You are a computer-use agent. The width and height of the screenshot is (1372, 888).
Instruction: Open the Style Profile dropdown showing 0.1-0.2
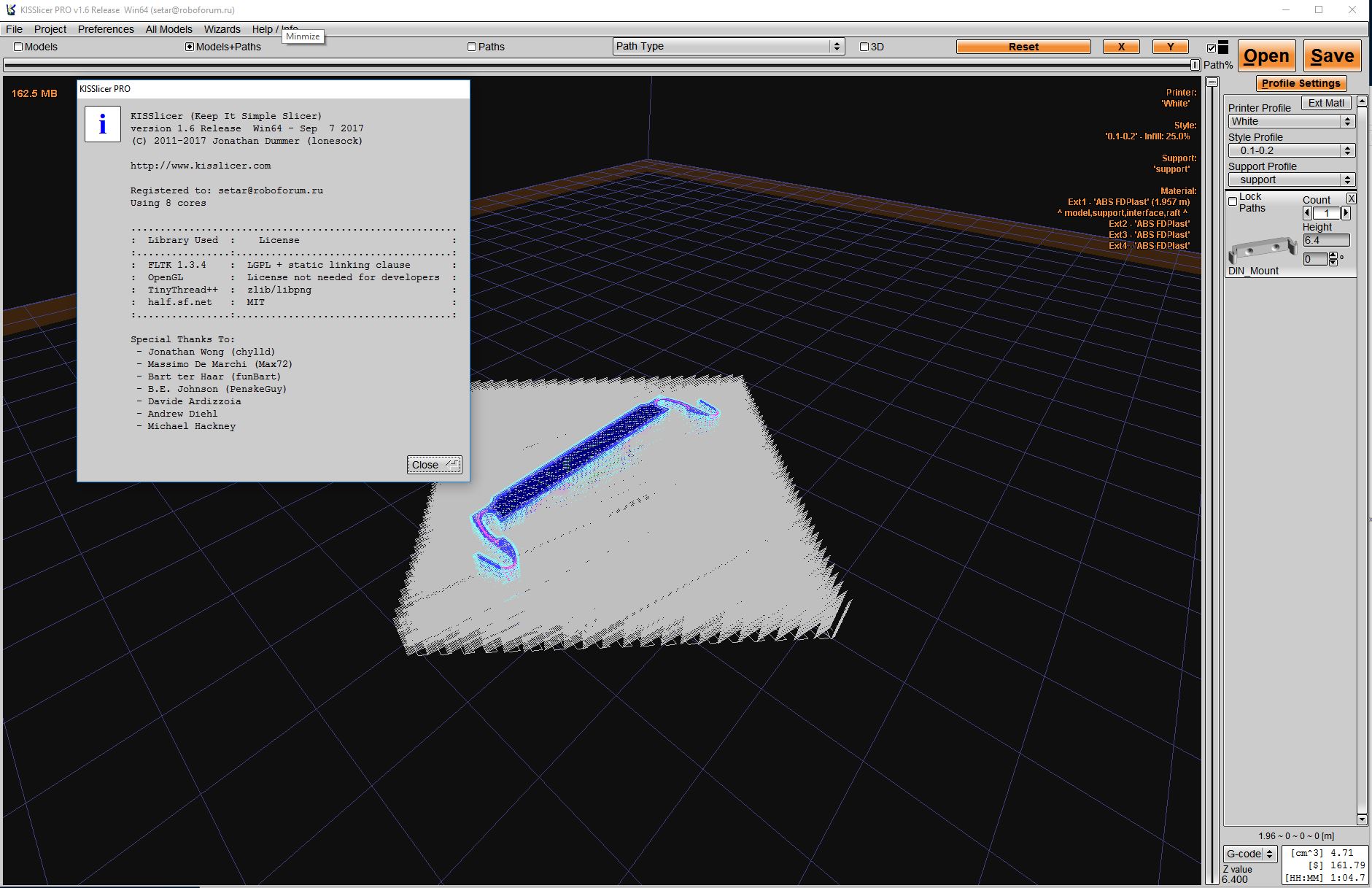tap(1291, 150)
